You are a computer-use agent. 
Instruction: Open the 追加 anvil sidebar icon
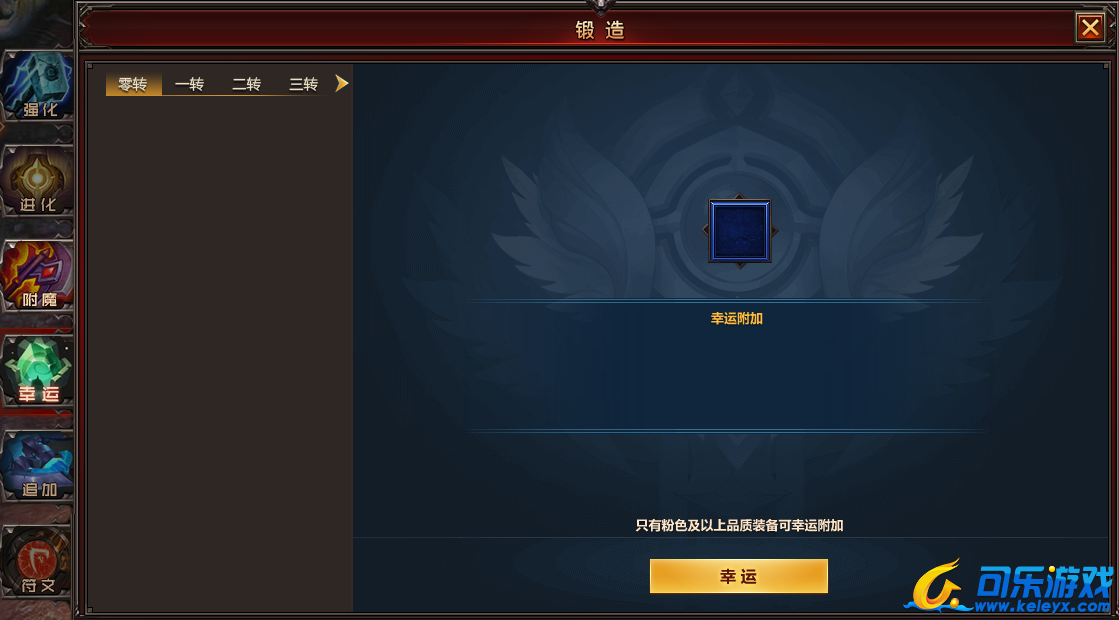click(37, 466)
